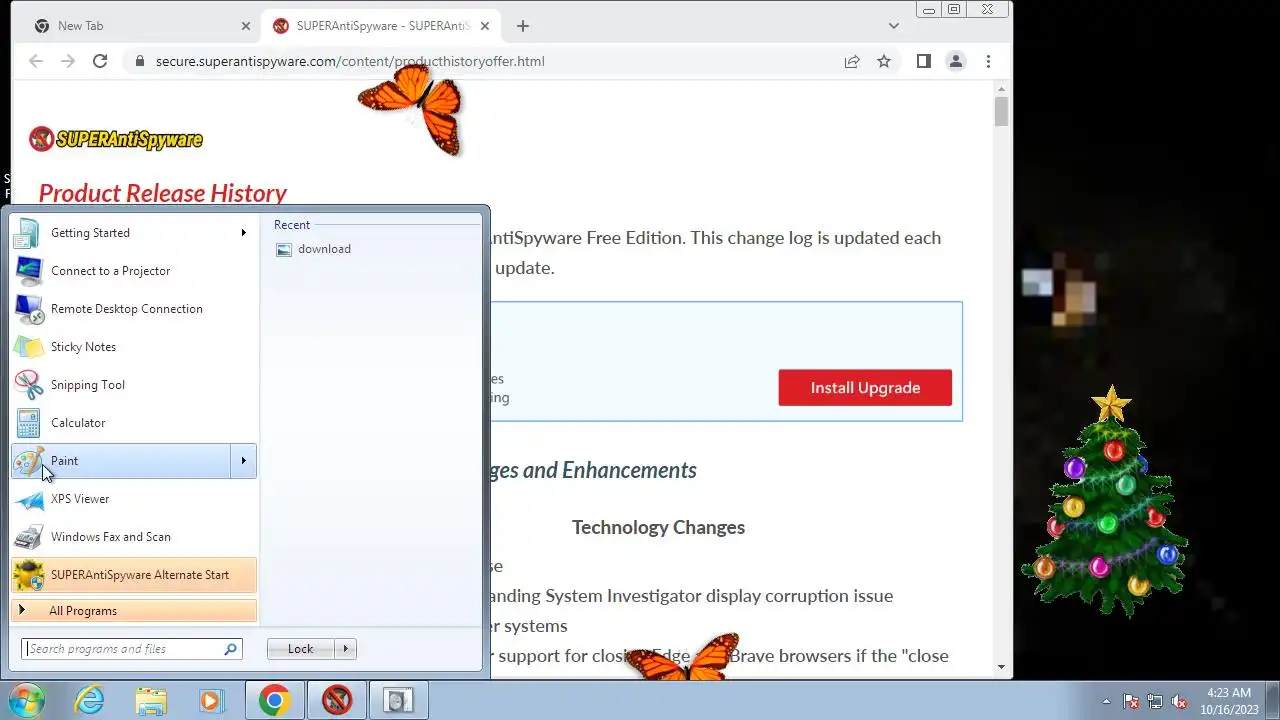Expand the Getting Started submenu arrow
The height and width of the screenshot is (720, 1280).
(x=243, y=233)
